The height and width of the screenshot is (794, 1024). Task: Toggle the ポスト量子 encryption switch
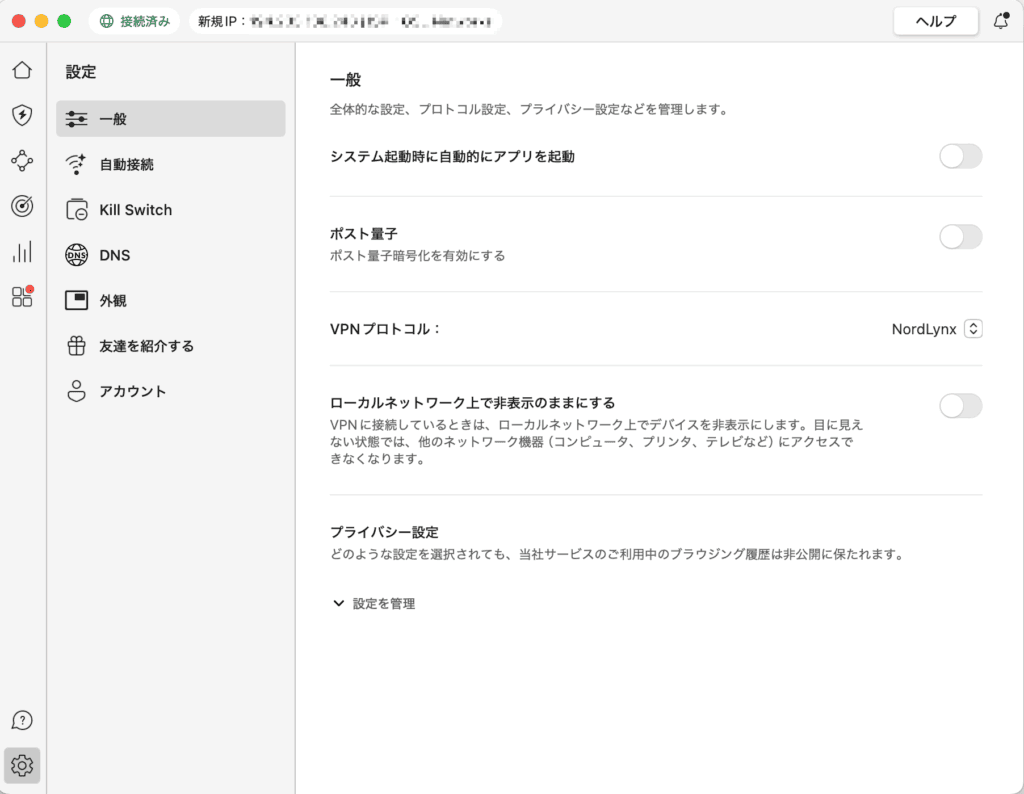point(960,237)
